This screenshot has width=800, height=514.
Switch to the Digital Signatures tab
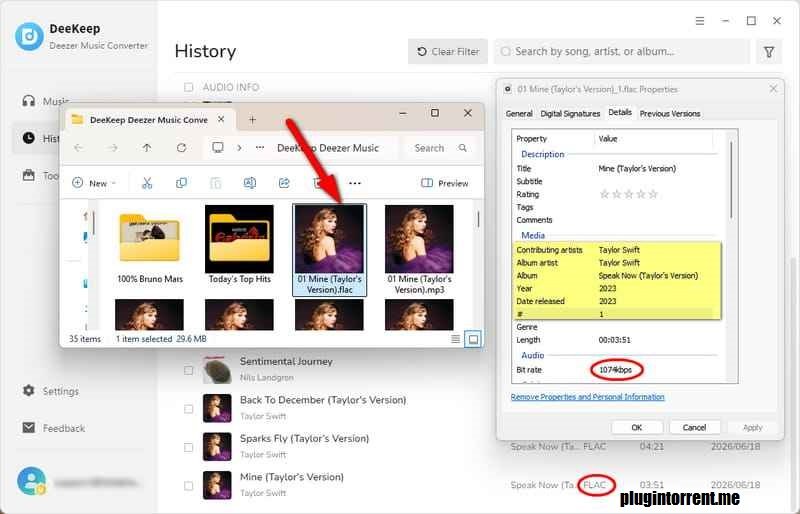point(570,114)
